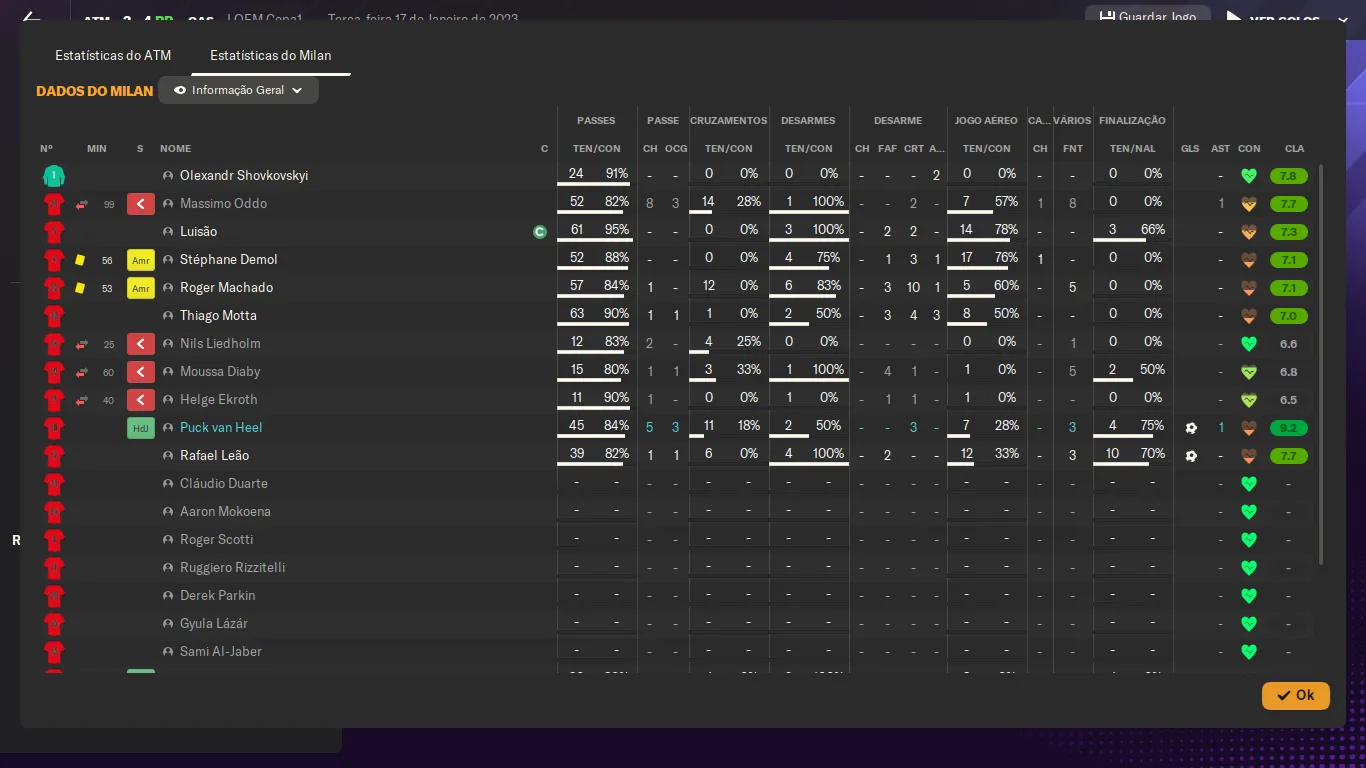
Task: Click the goal ball icon in Puck van Heel's row
Action: (1190, 428)
